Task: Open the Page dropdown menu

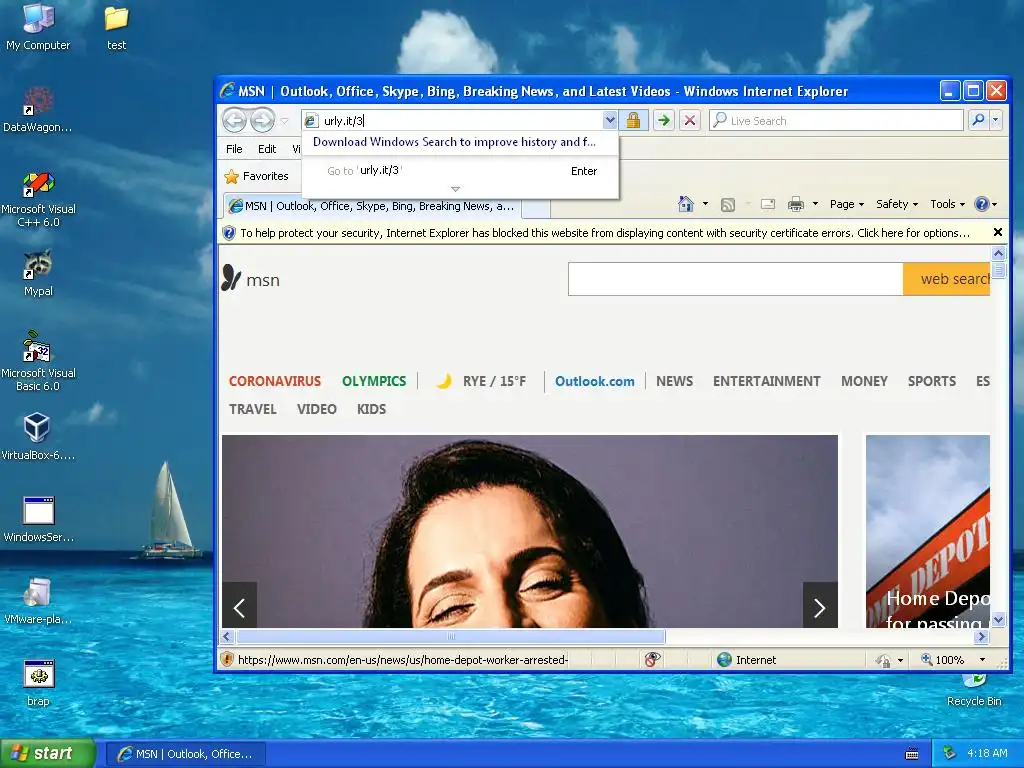Action: click(x=847, y=204)
